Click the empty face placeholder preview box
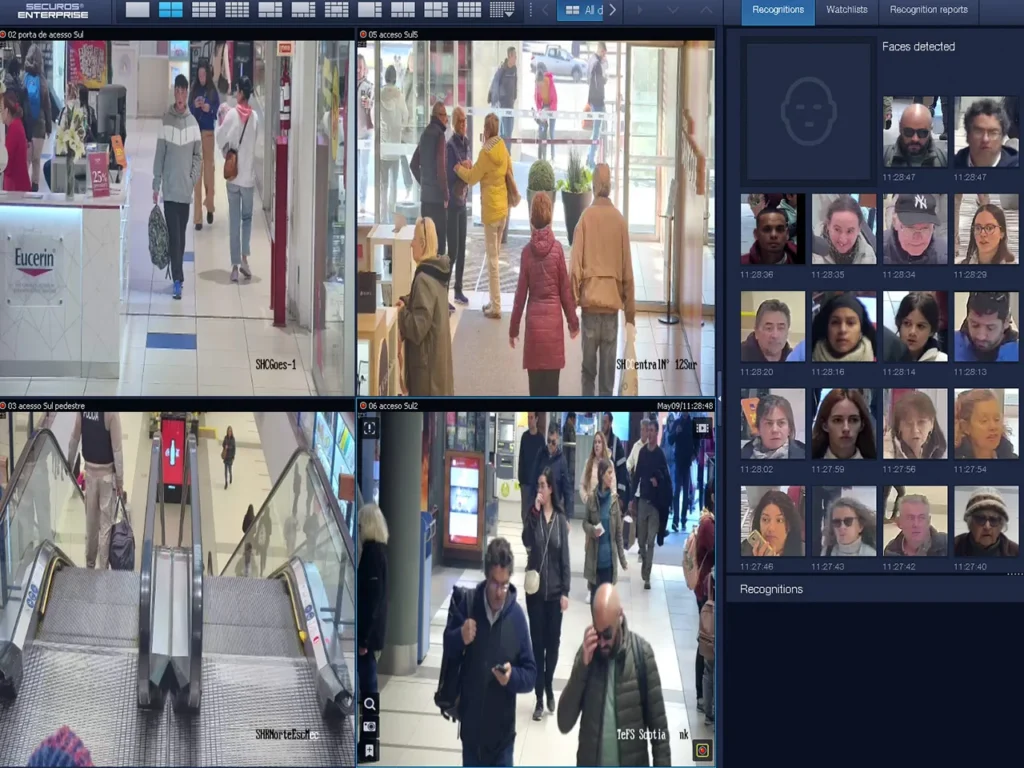Screen dimensions: 1024x768 pos(808,111)
